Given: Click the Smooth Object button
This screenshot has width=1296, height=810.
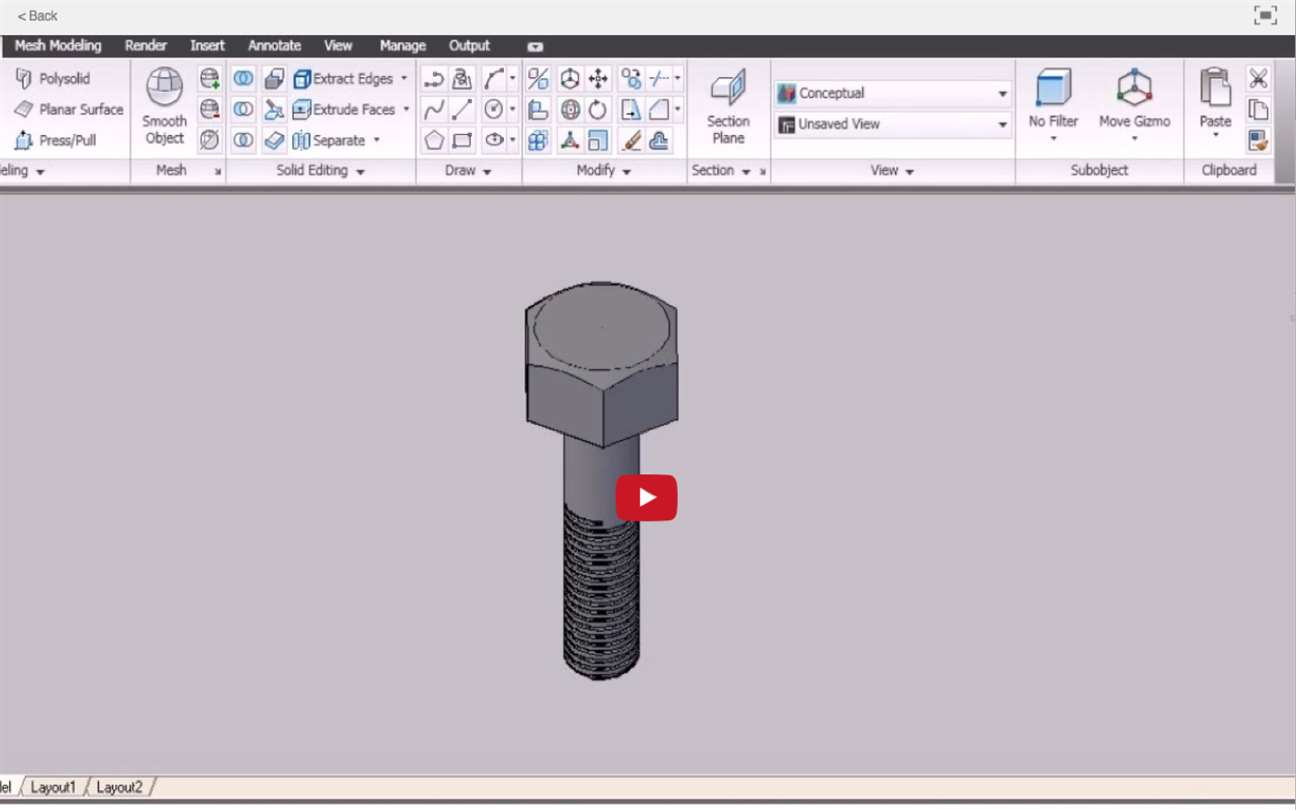Looking at the screenshot, I should (164, 107).
